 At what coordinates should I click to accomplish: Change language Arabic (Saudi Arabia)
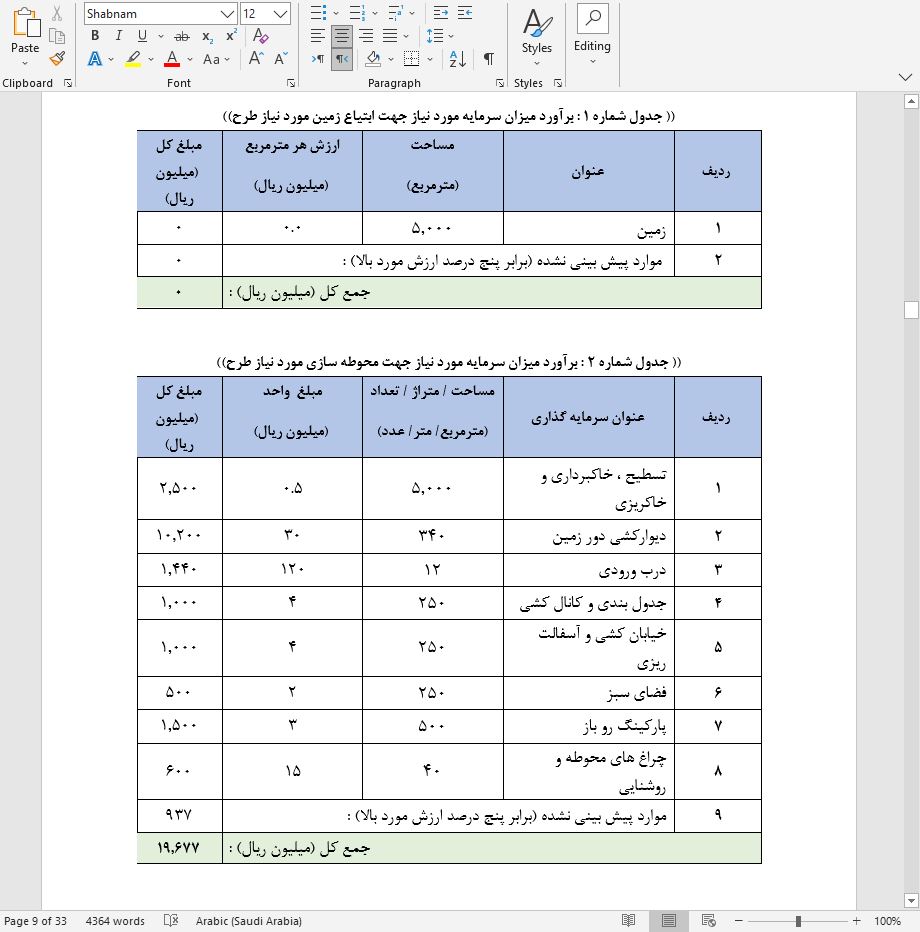pyautogui.click(x=248, y=921)
